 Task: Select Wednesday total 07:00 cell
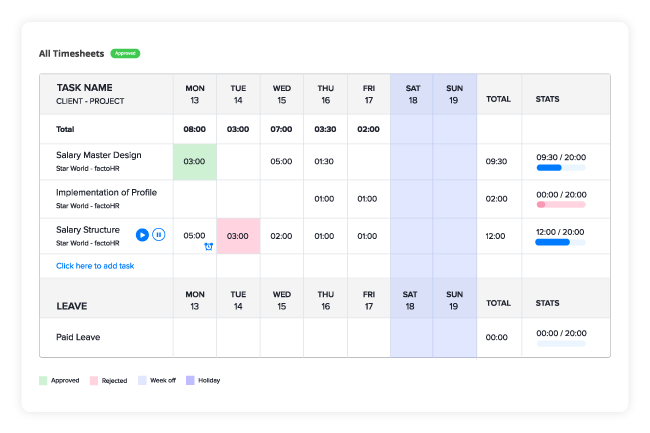[281, 129]
